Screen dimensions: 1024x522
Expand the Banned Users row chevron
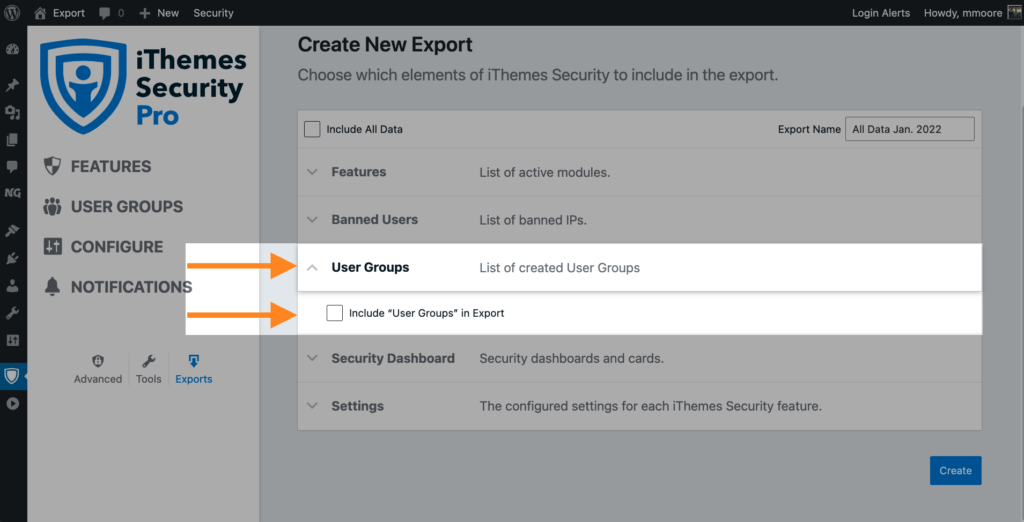pos(312,220)
